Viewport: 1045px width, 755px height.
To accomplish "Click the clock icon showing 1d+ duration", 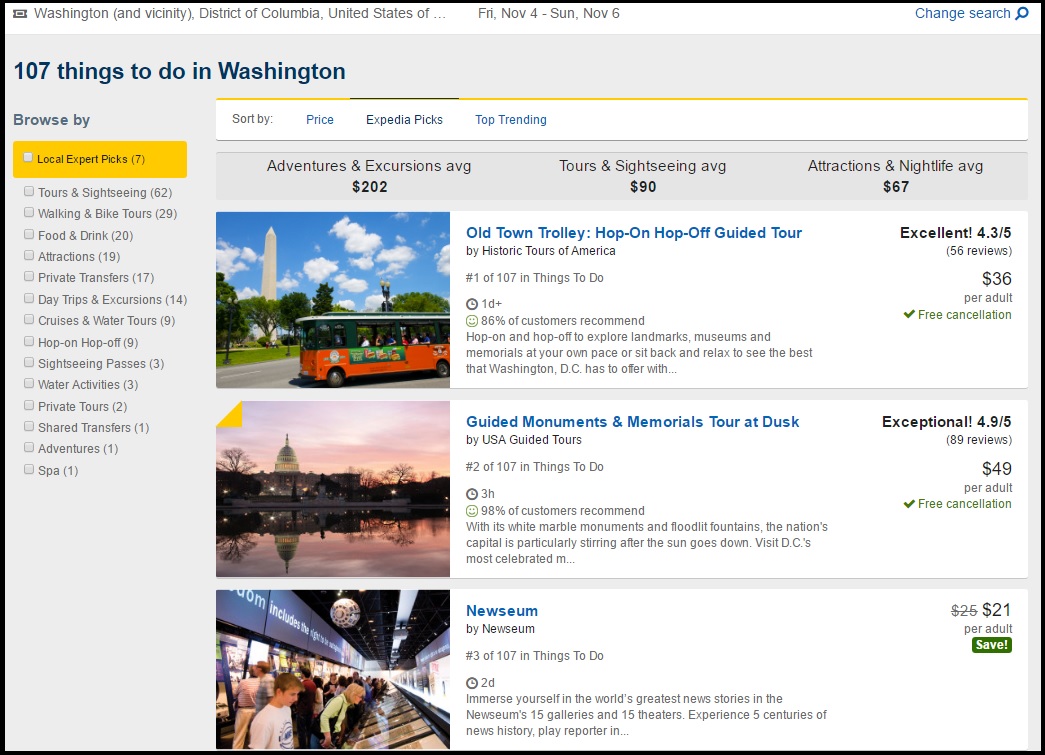I will [x=471, y=303].
